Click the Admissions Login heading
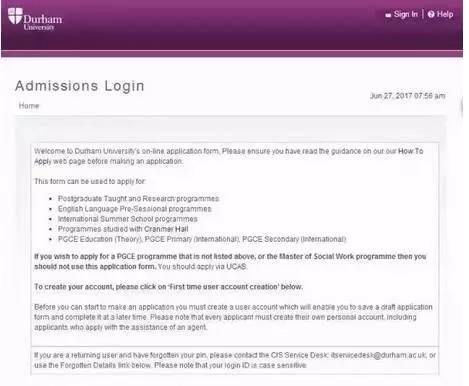This screenshot has width=469, height=386. pos(80,86)
